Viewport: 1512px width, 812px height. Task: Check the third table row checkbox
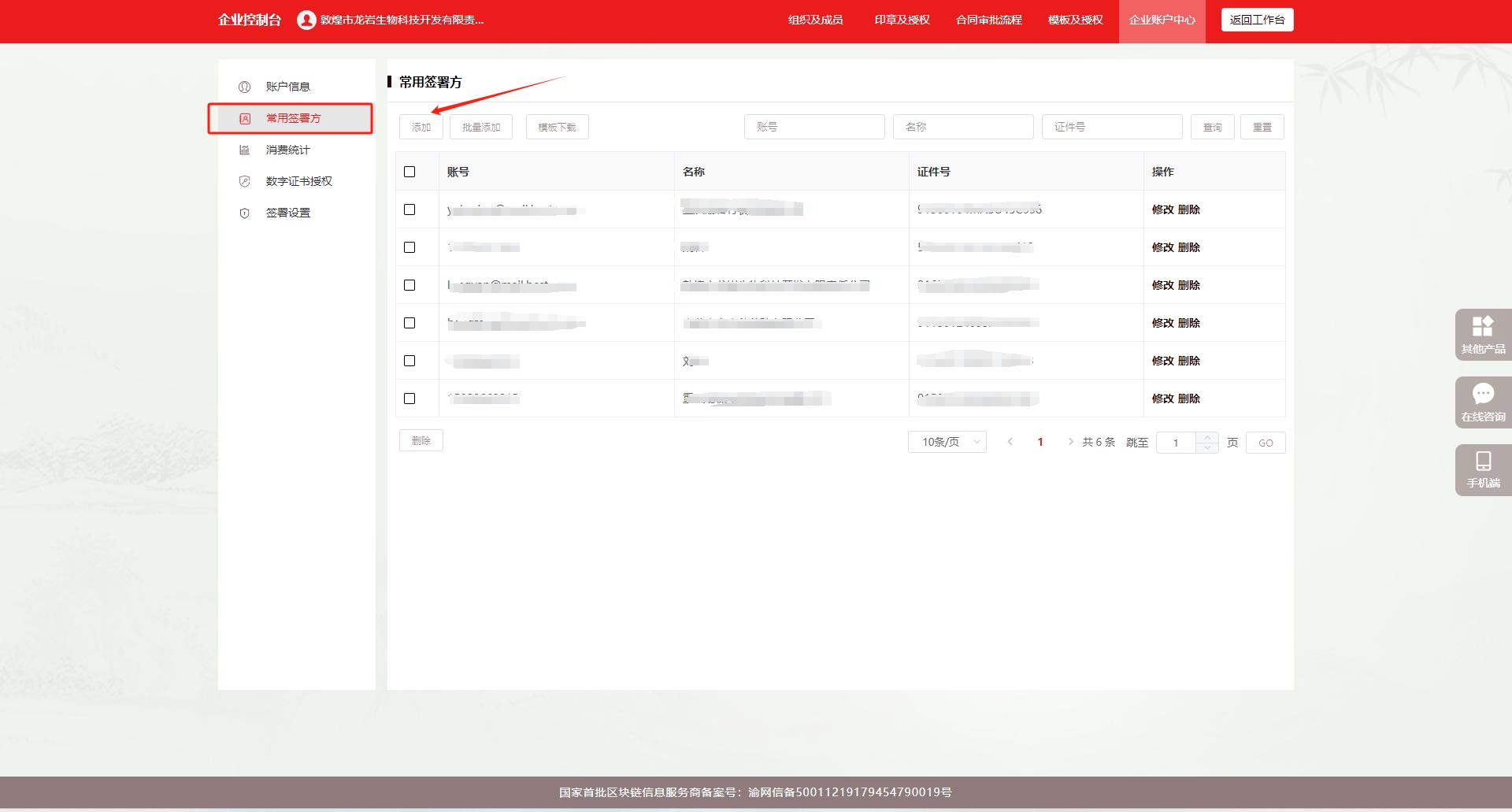(x=409, y=285)
